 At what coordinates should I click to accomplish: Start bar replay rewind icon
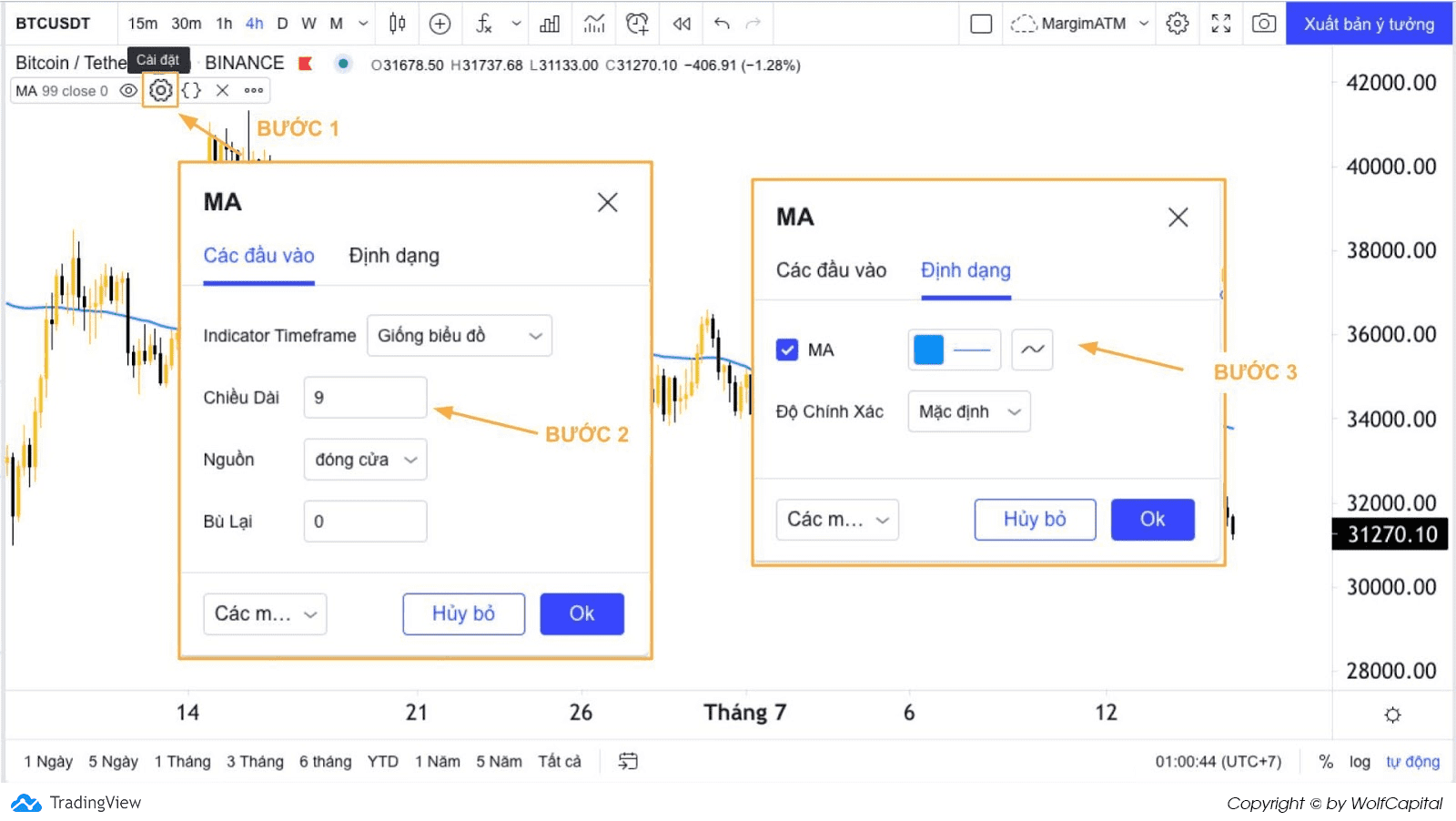(682, 24)
